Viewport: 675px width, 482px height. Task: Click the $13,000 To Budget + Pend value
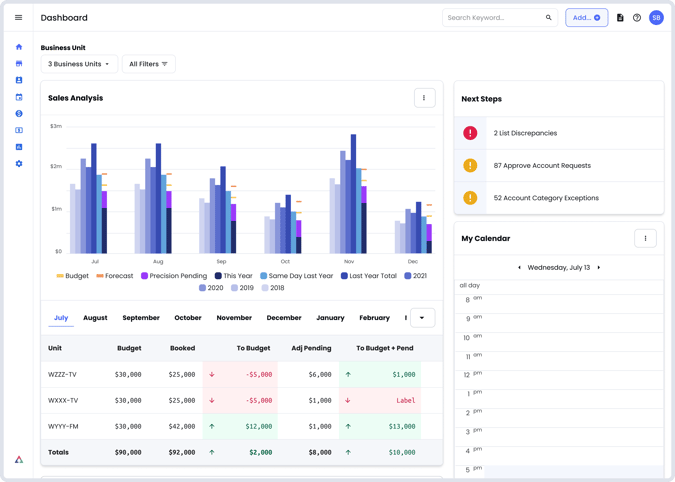coord(402,426)
